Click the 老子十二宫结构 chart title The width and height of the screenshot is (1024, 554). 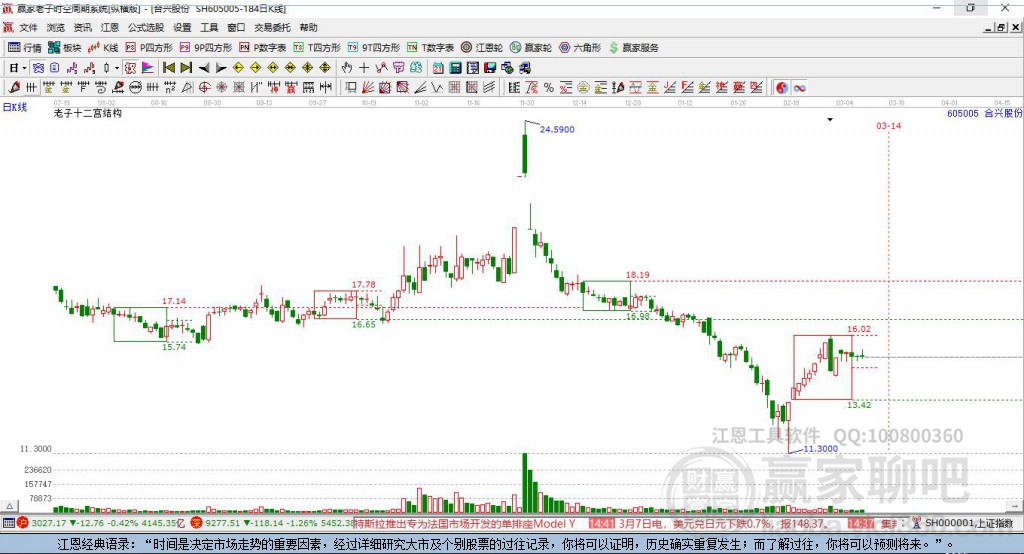click(88, 113)
